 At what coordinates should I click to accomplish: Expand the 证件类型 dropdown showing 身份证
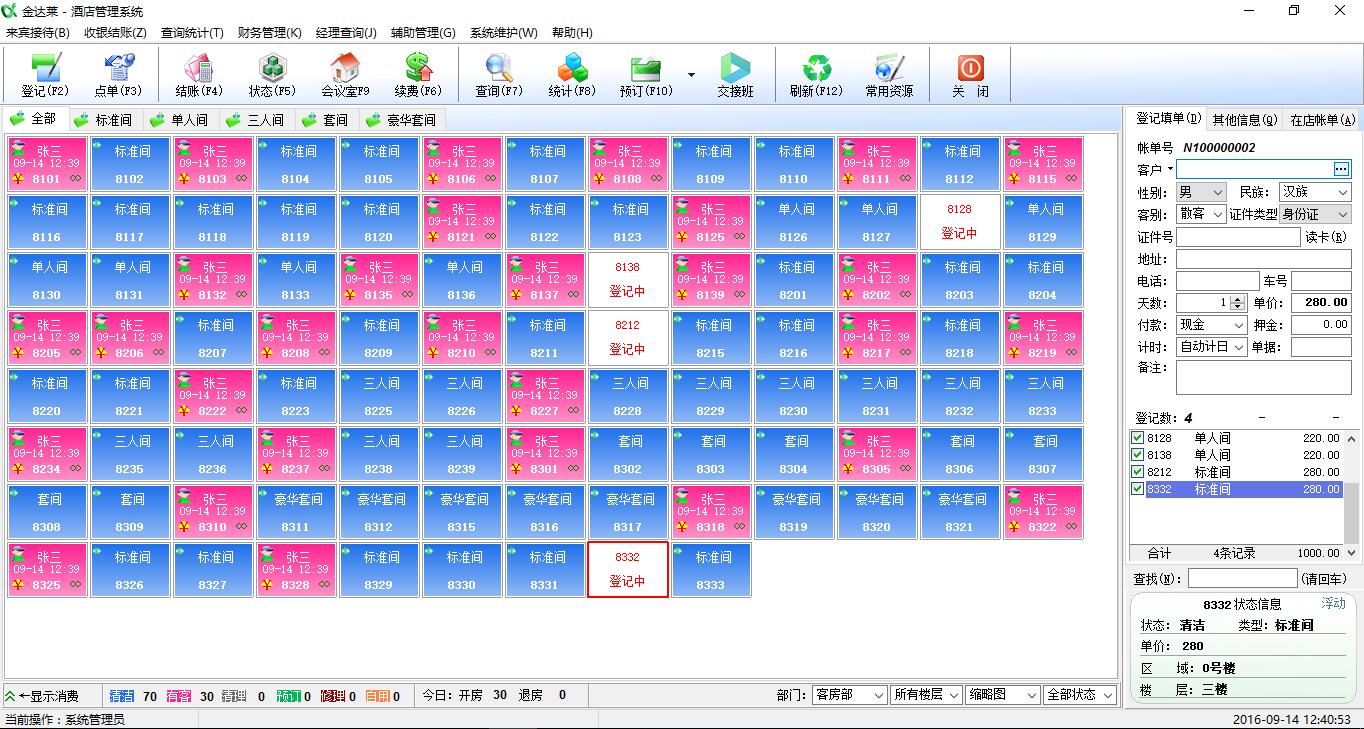tap(1315, 214)
